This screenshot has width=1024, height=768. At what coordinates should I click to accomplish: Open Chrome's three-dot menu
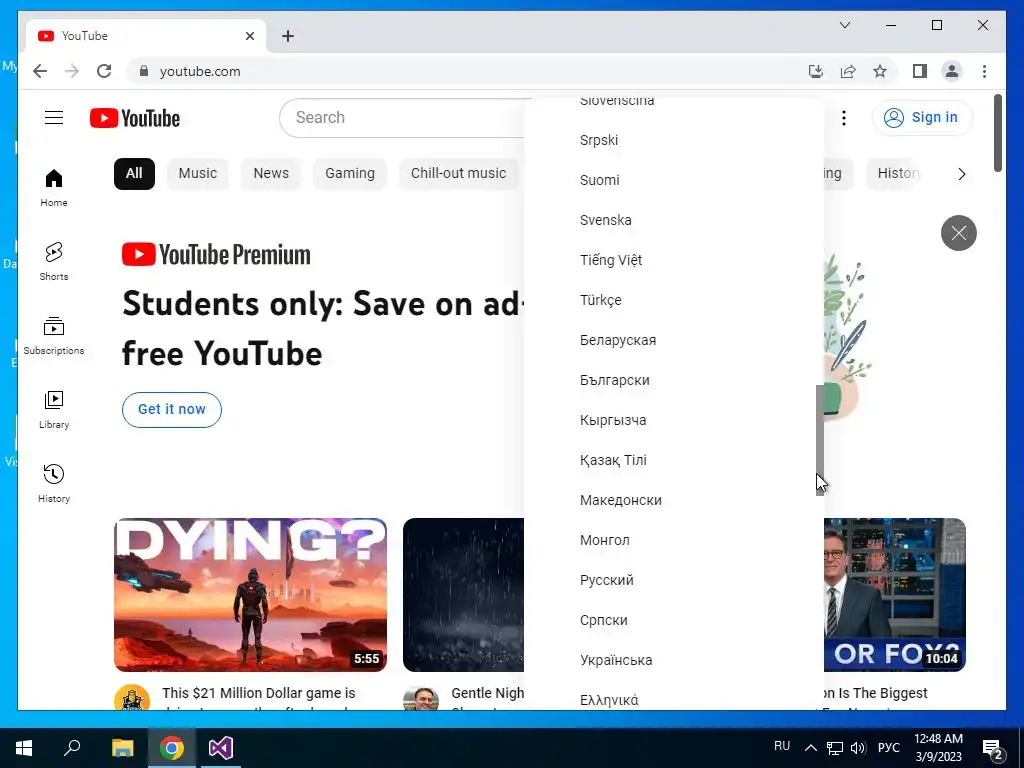click(984, 71)
